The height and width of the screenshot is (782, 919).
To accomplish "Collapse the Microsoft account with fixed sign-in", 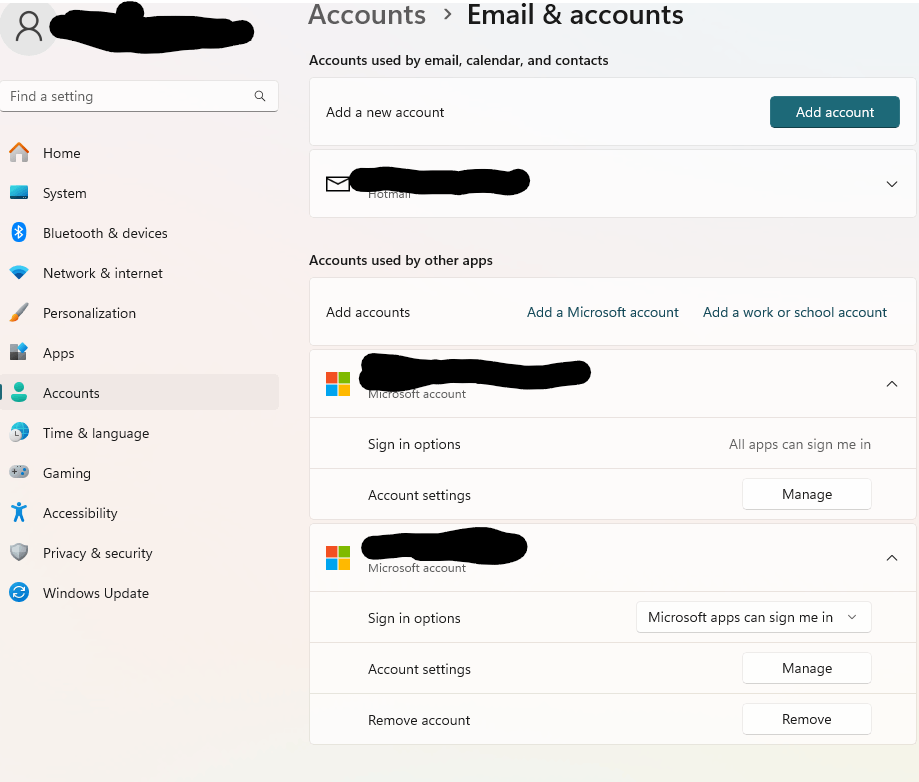I will 891,384.
